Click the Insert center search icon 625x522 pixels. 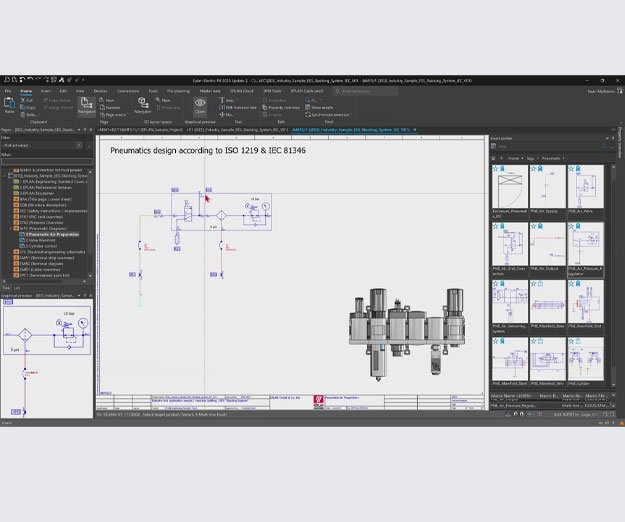494,147
